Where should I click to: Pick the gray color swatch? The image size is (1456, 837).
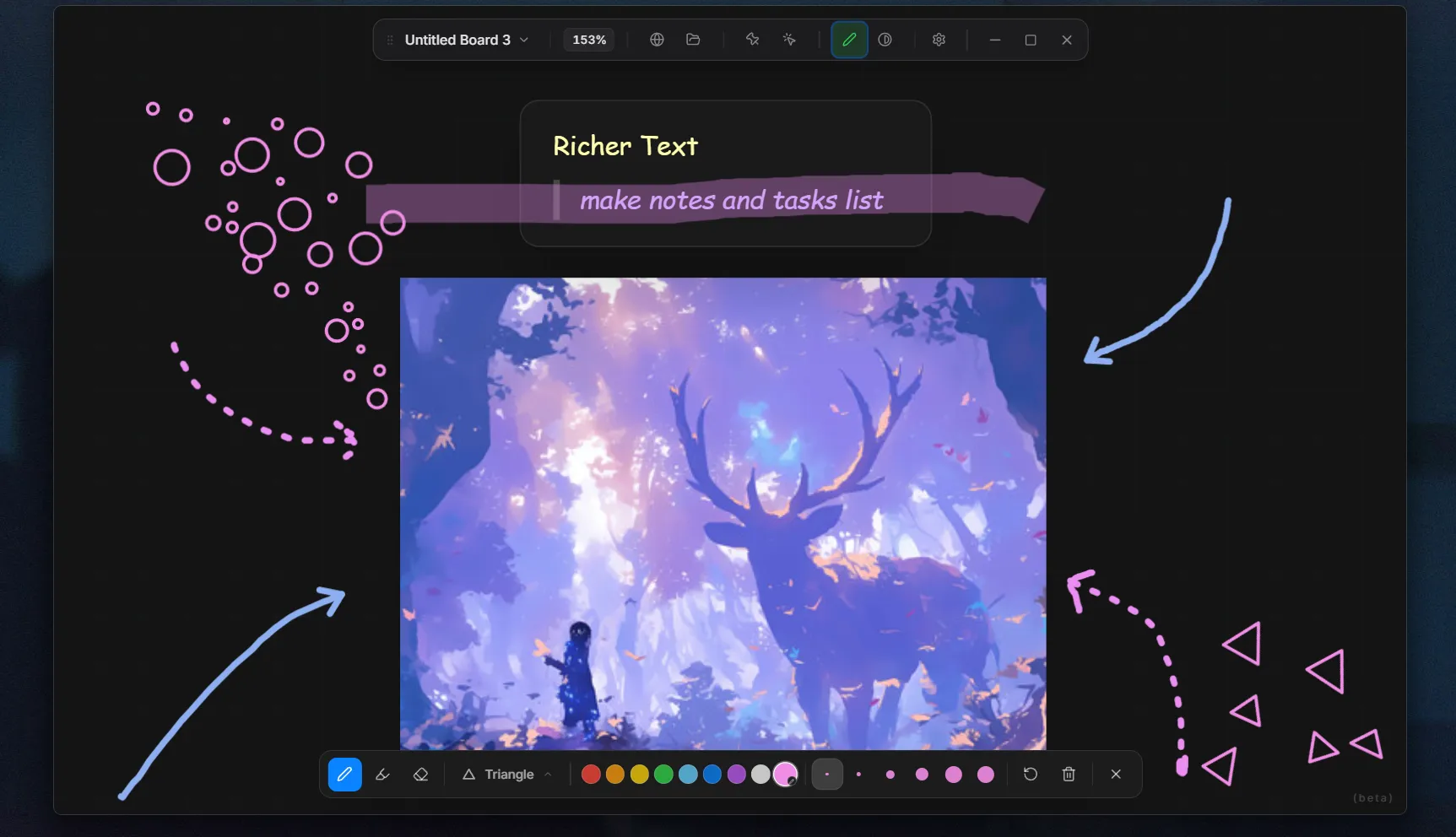[x=760, y=775]
